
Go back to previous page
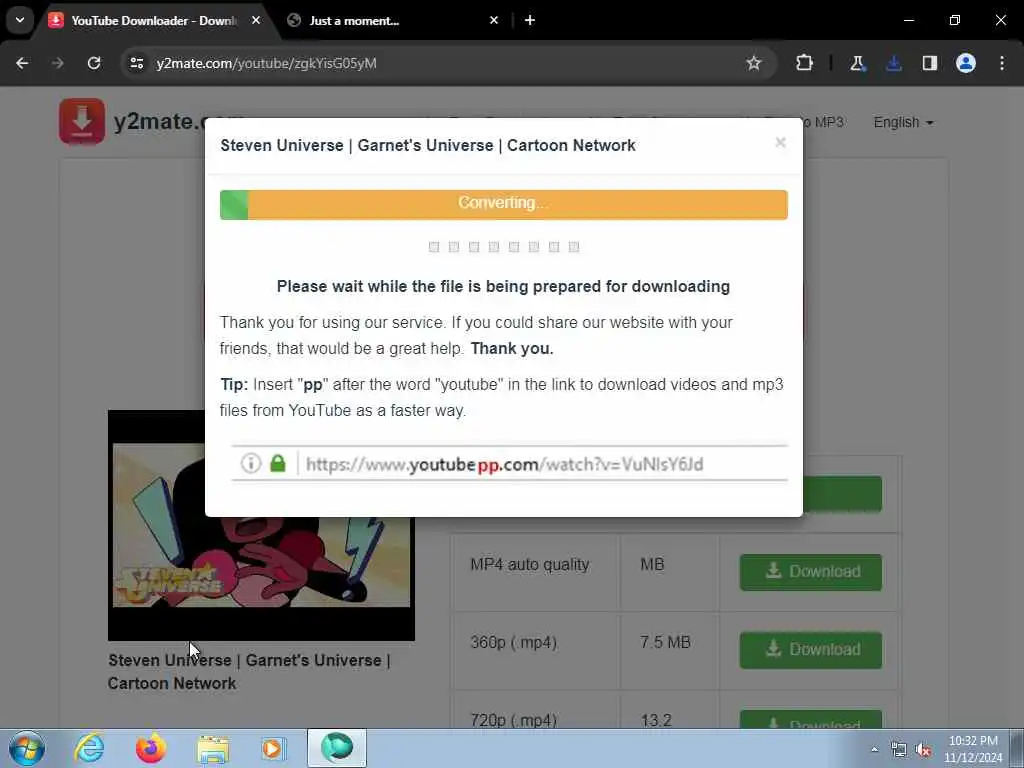pyautogui.click(x=22, y=63)
